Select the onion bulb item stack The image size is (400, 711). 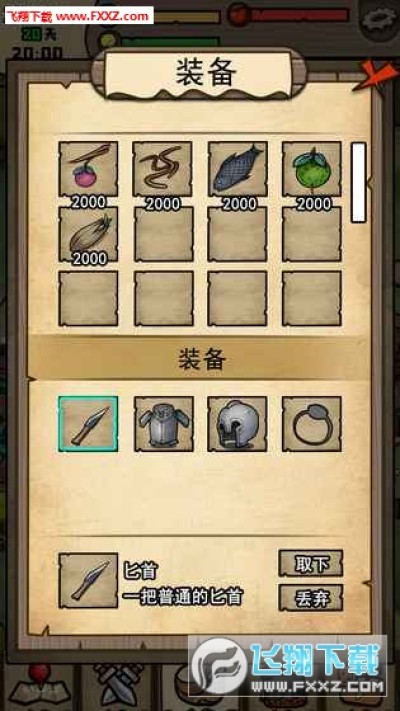(x=88, y=234)
